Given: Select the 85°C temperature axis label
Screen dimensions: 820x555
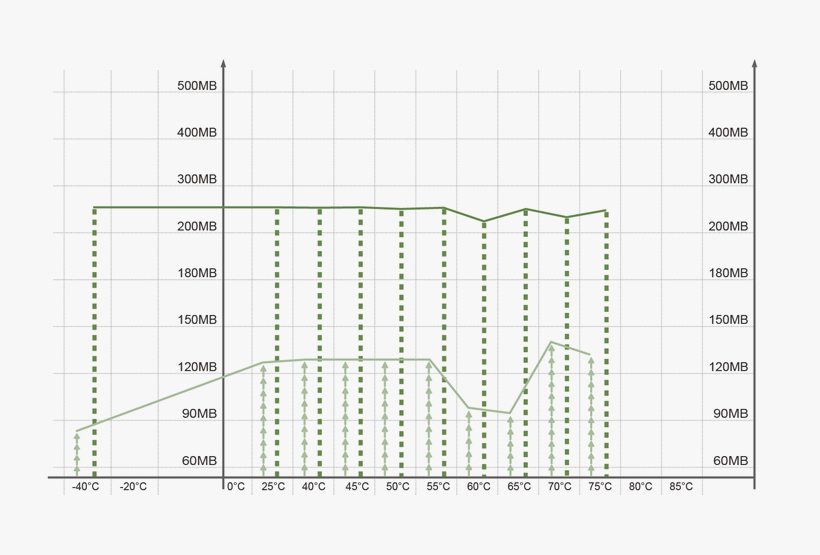Looking at the screenshot, I should coord(681,487).
